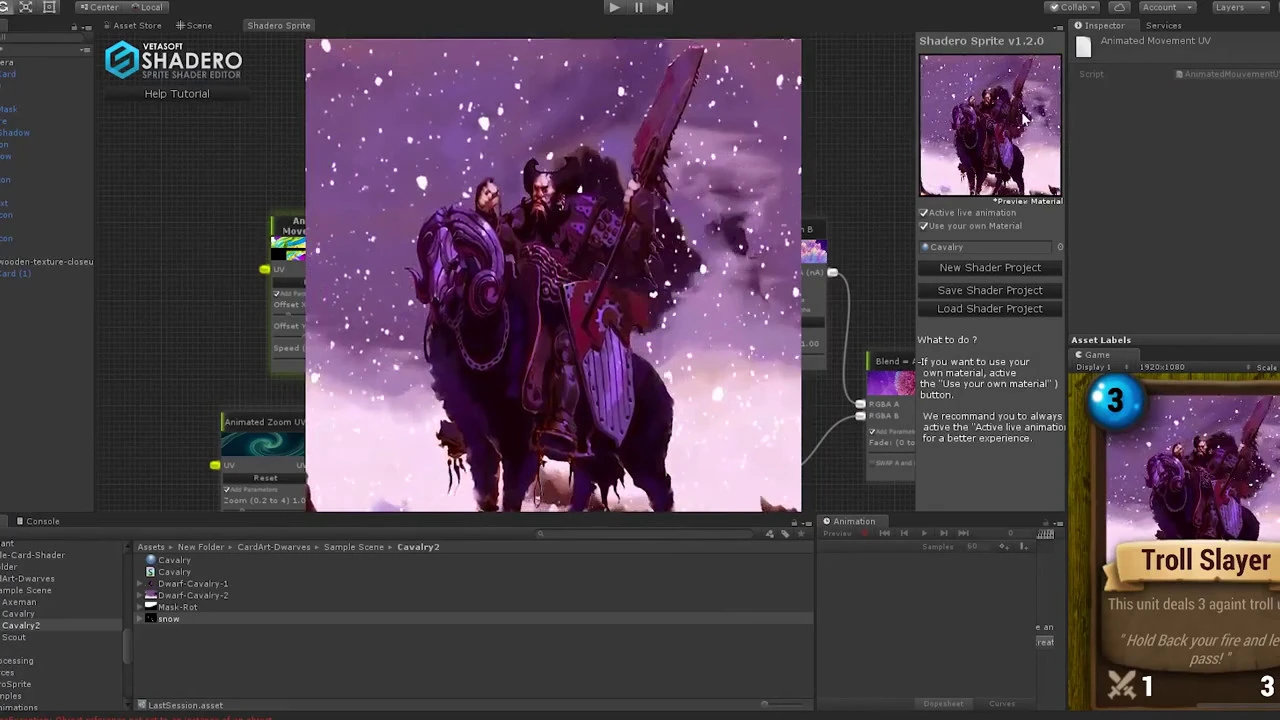Click Search by Type icon in Project
Screen dimensions: 1280x720
click(770, 534)
